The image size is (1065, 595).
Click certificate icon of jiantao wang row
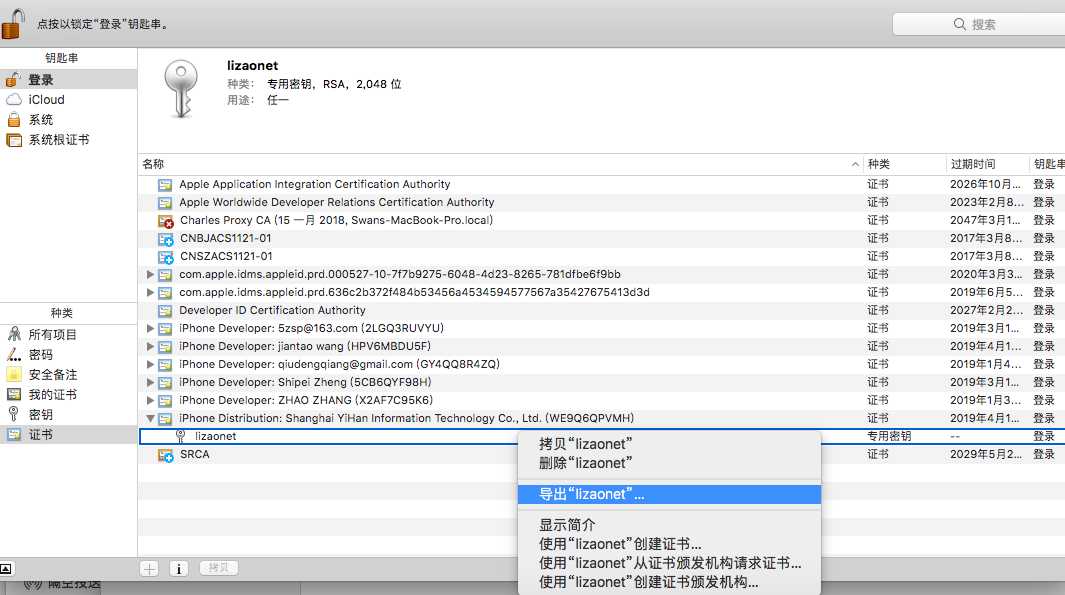click(x=165, y=346)
